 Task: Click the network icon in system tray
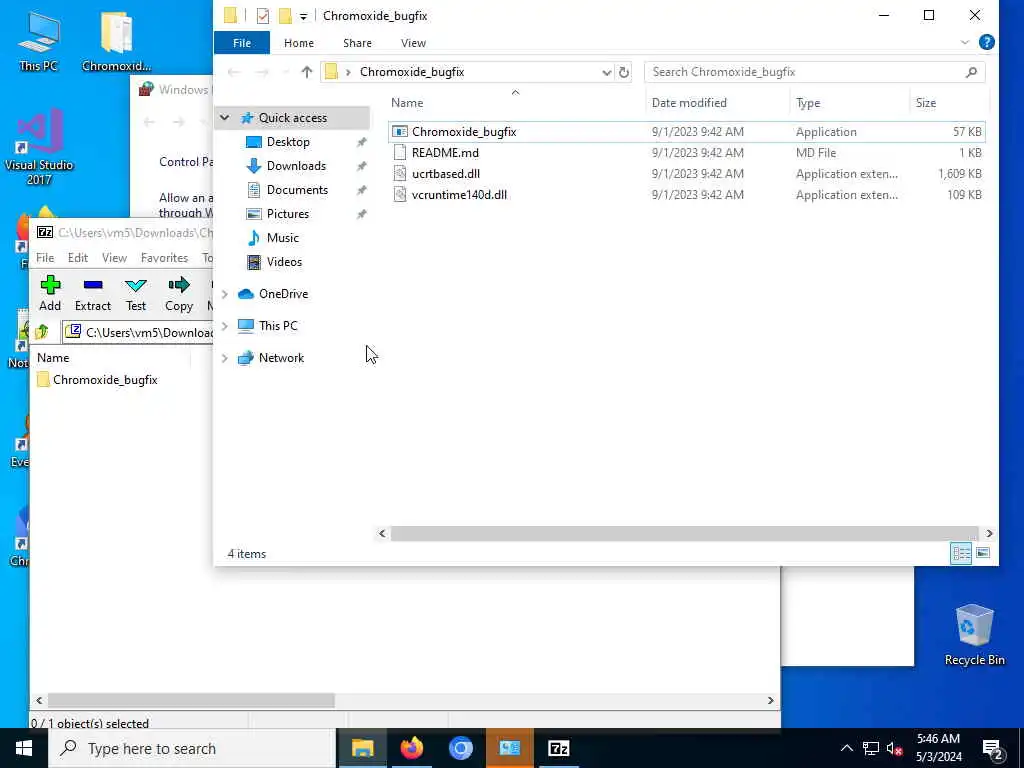point(870,748)
